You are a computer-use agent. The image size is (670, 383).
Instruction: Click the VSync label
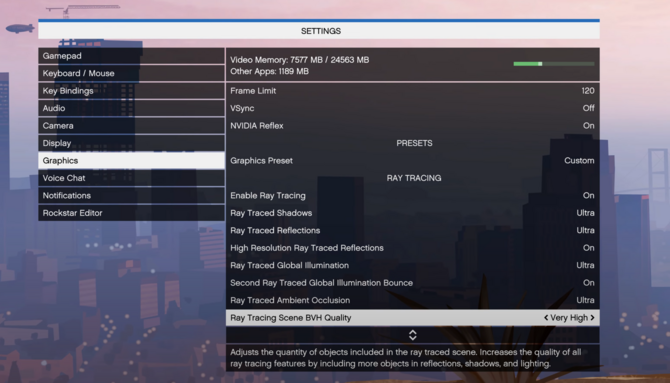coord(242,109)
